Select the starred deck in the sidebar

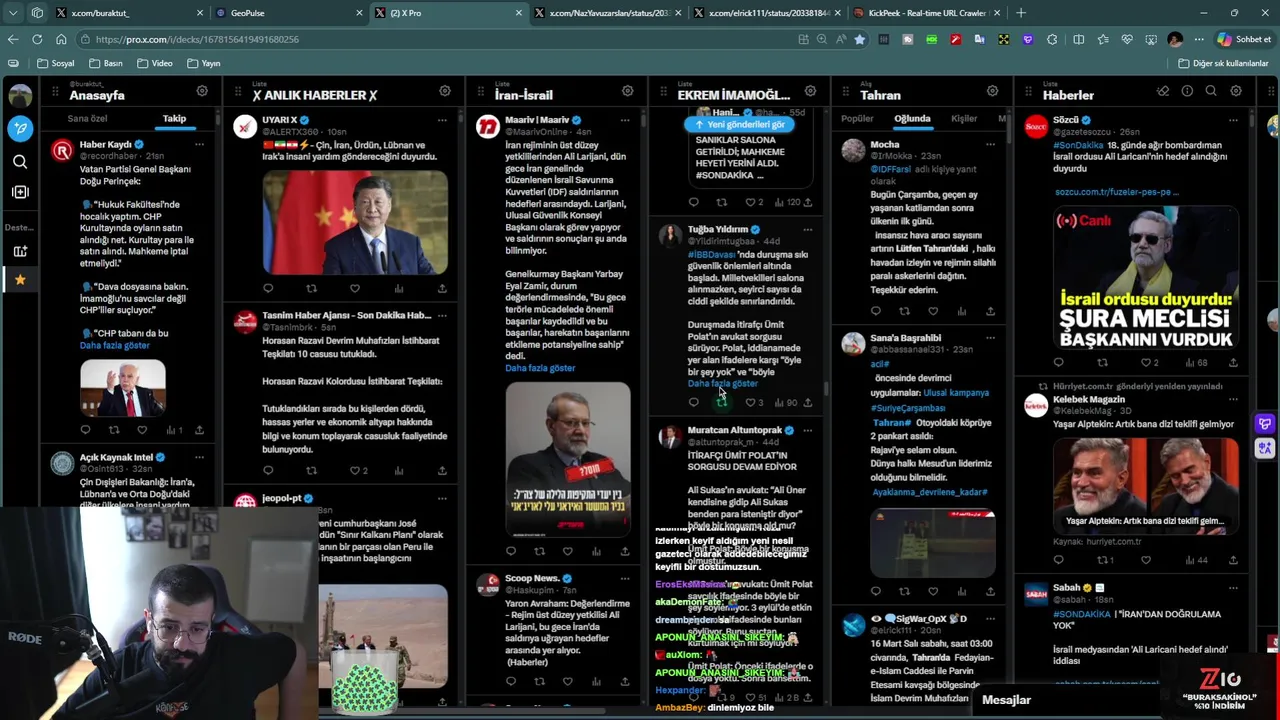click(20, 280)
